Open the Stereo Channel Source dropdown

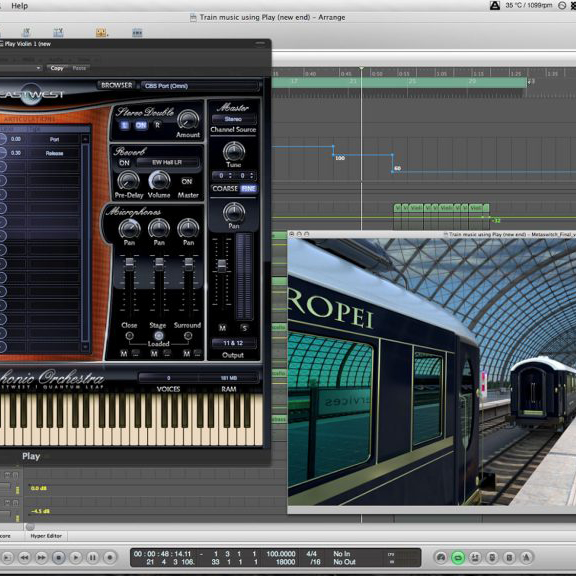tap(233, 119)
